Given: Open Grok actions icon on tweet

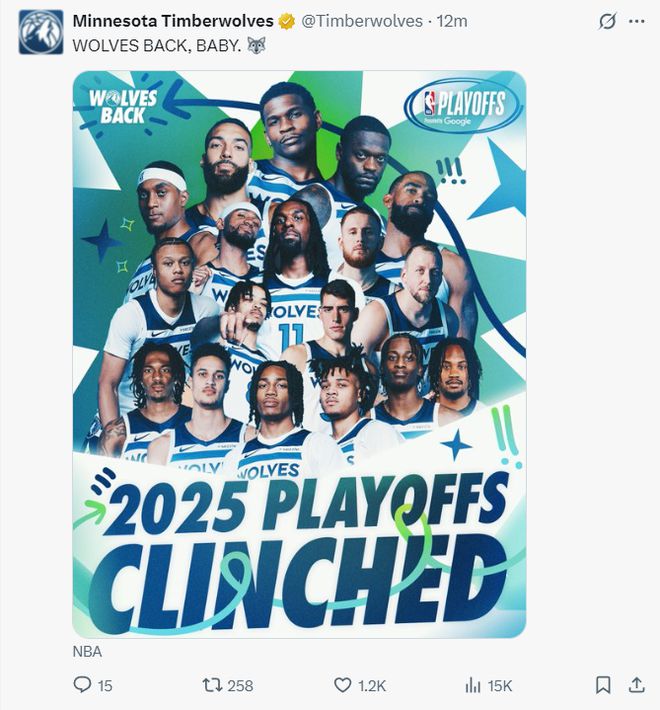Looking at the screenshot, I should [x=607, y=21].
